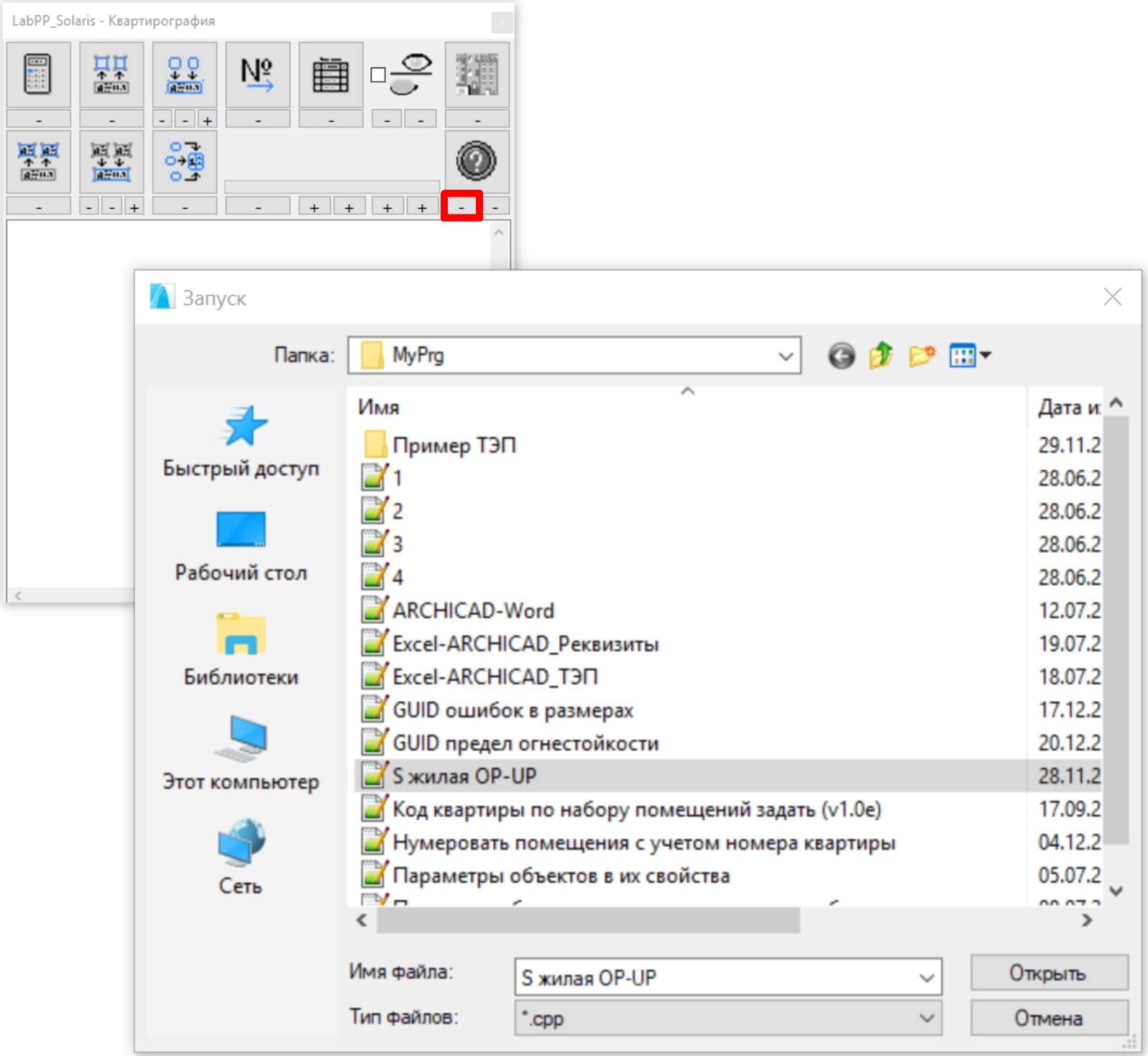This screenshot has width=1148, height=1056.
Task: Open the view menu dropdown in dialog toolbar
Action: tap(970, 355)
